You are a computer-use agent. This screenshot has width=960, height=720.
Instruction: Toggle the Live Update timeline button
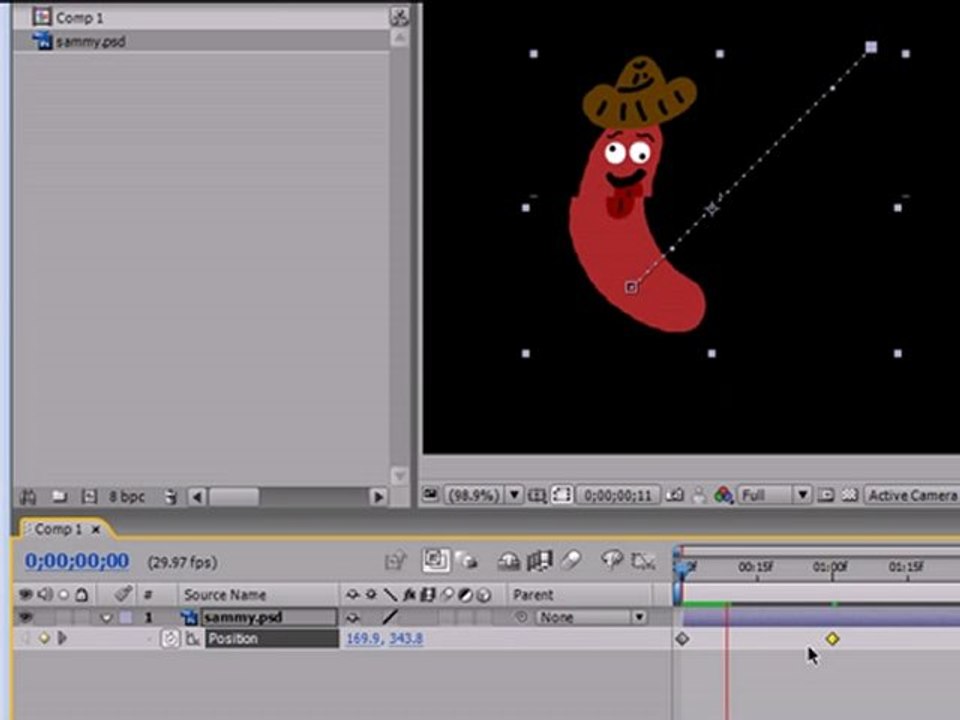[435, 560]
